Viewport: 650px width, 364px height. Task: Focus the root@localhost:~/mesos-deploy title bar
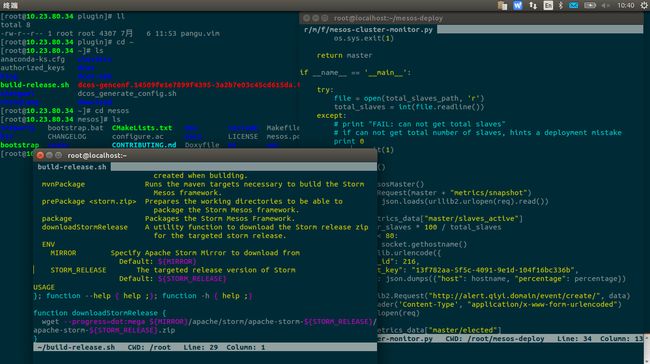point(472,18)
